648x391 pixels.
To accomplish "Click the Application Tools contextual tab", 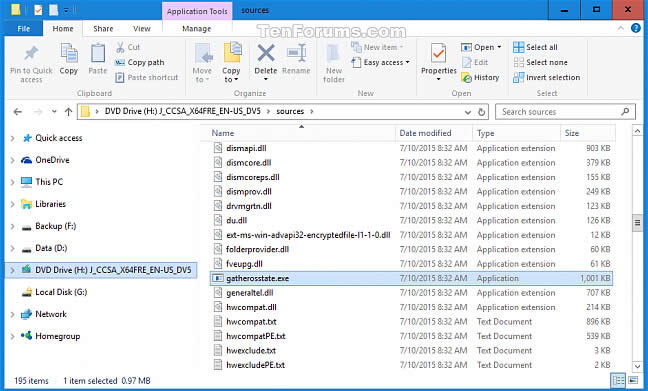I will point(197,11).
